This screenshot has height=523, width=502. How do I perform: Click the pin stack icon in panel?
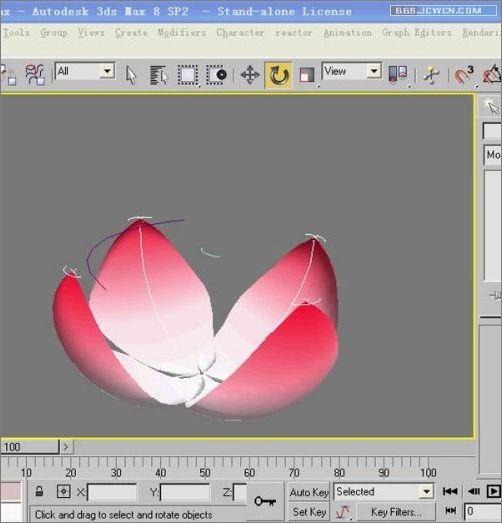click(x=495, y=296)
